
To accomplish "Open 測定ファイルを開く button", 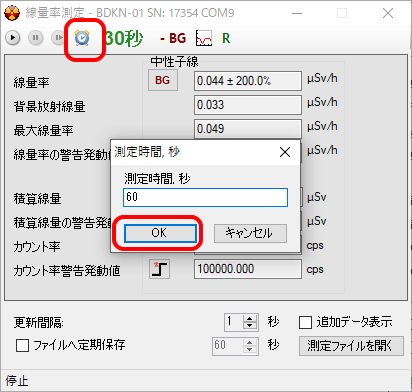I will tap(351, 346).
